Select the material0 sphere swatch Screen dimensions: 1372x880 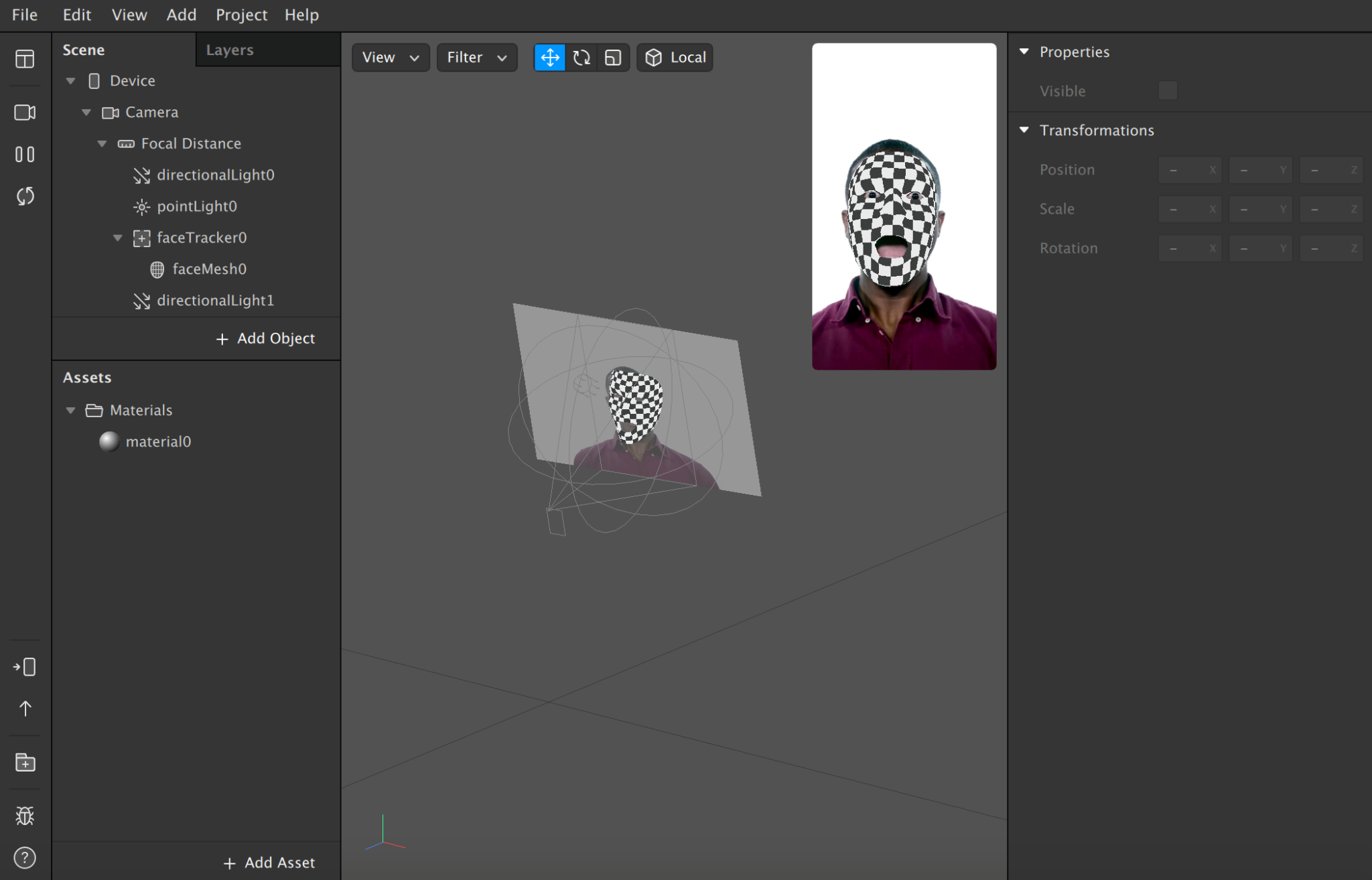[109, 441]
